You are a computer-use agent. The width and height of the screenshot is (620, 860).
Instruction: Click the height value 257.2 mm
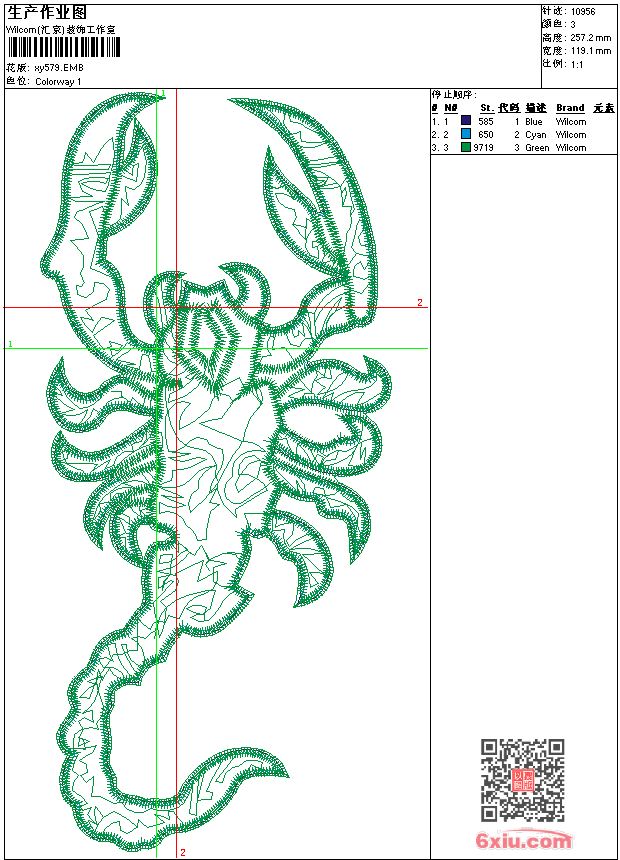coord(590,37)
